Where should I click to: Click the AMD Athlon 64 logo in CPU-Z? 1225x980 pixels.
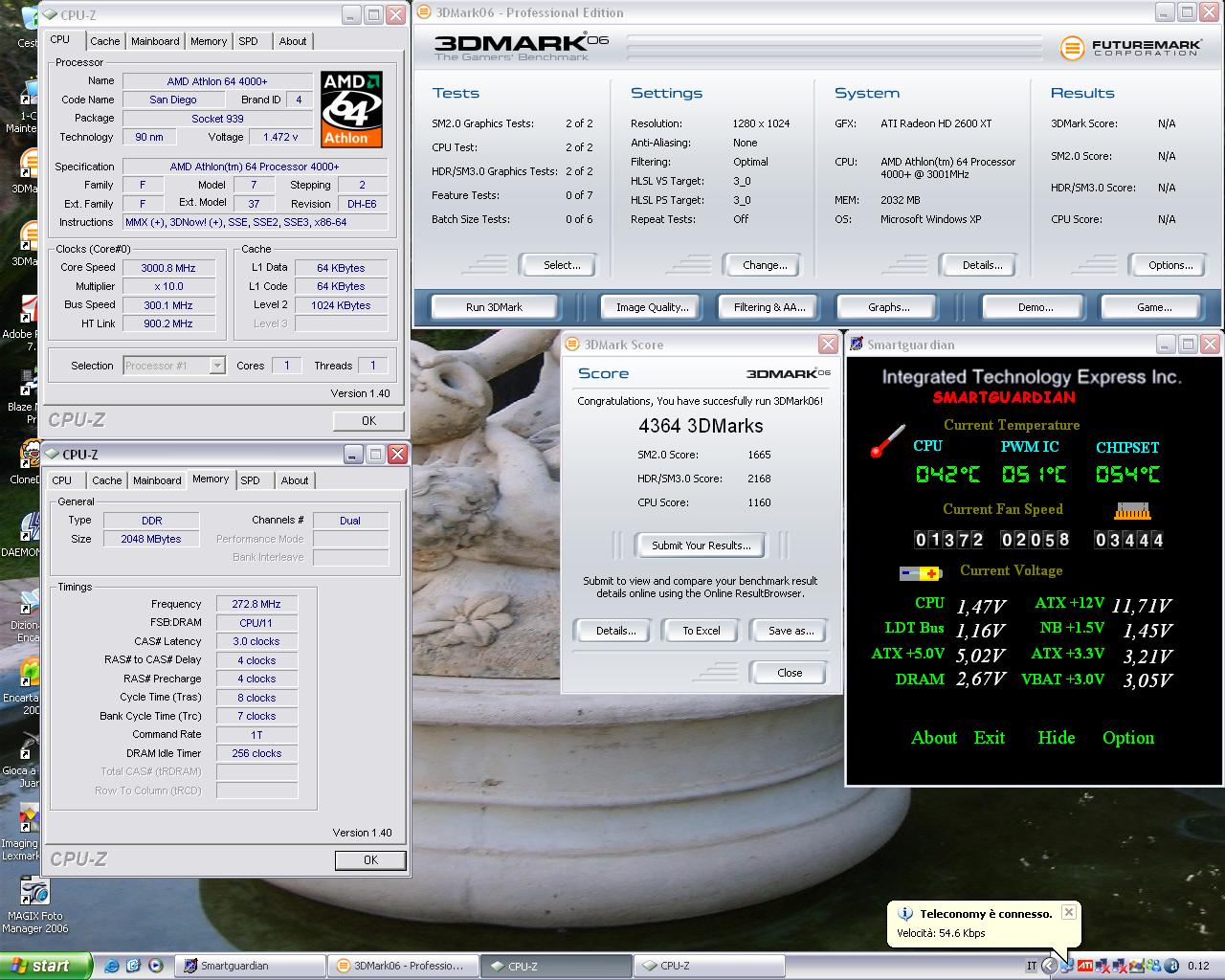tap(351, 109)
